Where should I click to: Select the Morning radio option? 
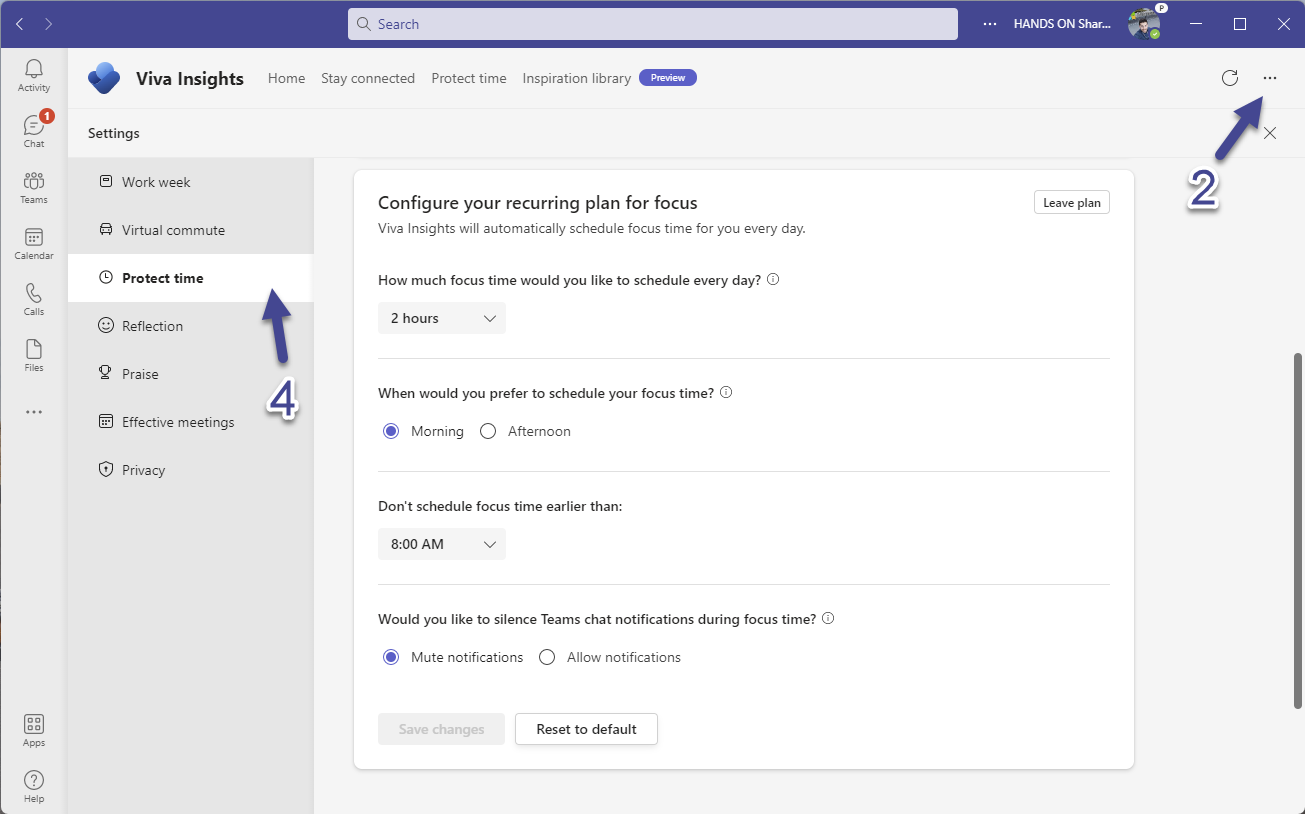click(391, 431)
